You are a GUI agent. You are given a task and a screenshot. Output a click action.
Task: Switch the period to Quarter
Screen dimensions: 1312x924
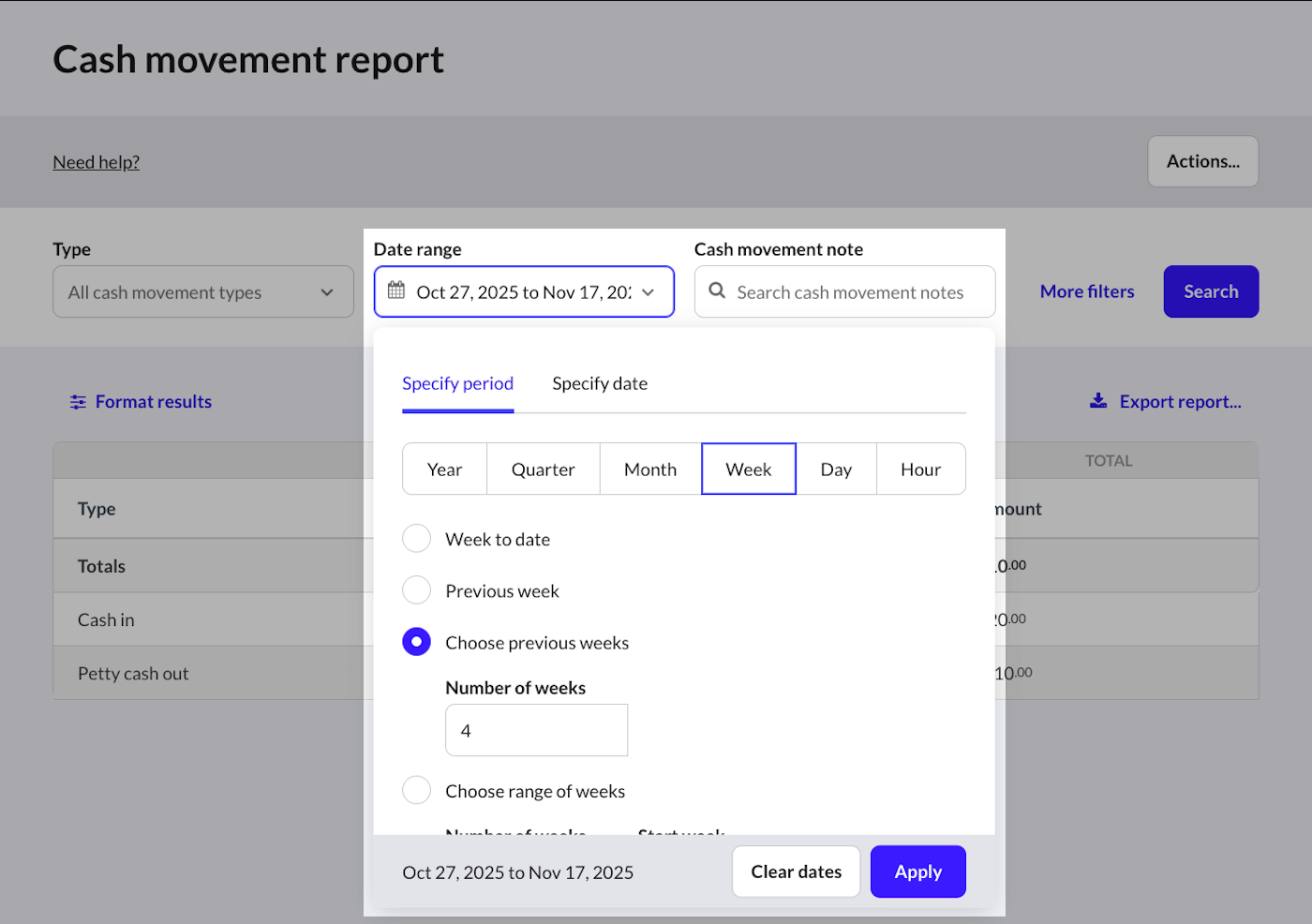pos(544,469)
